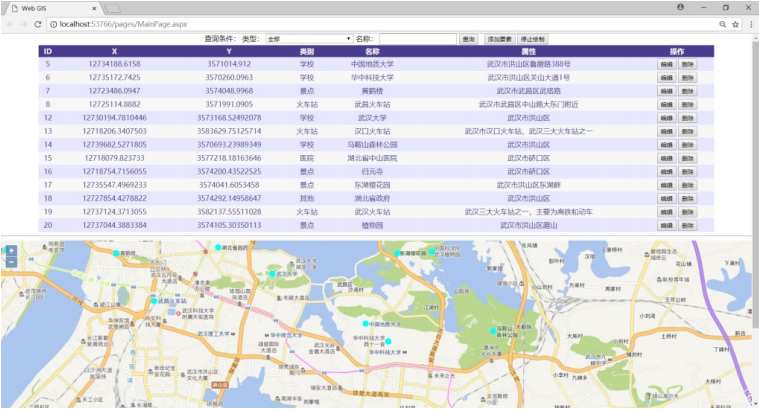Open the Chrome user profile icon

pyautogui.click(x=681, y=7)
